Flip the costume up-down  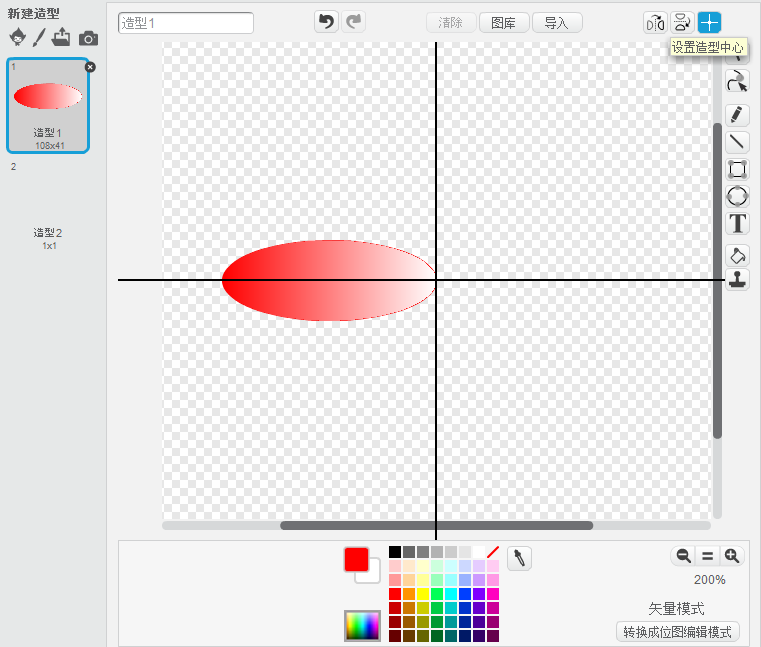[x=682, y=23]
